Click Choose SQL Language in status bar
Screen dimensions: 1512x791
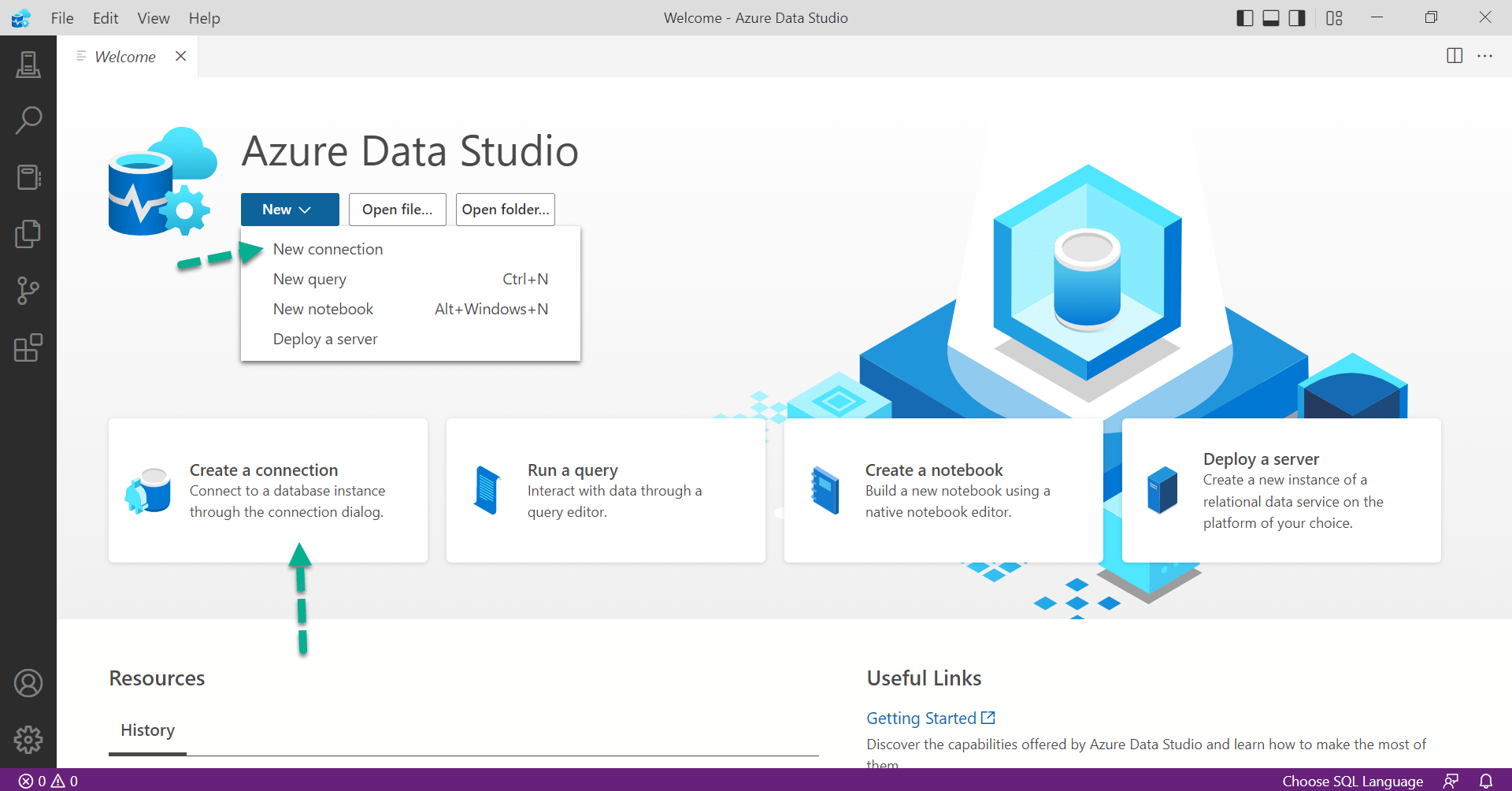click(x=1352, y=781)
